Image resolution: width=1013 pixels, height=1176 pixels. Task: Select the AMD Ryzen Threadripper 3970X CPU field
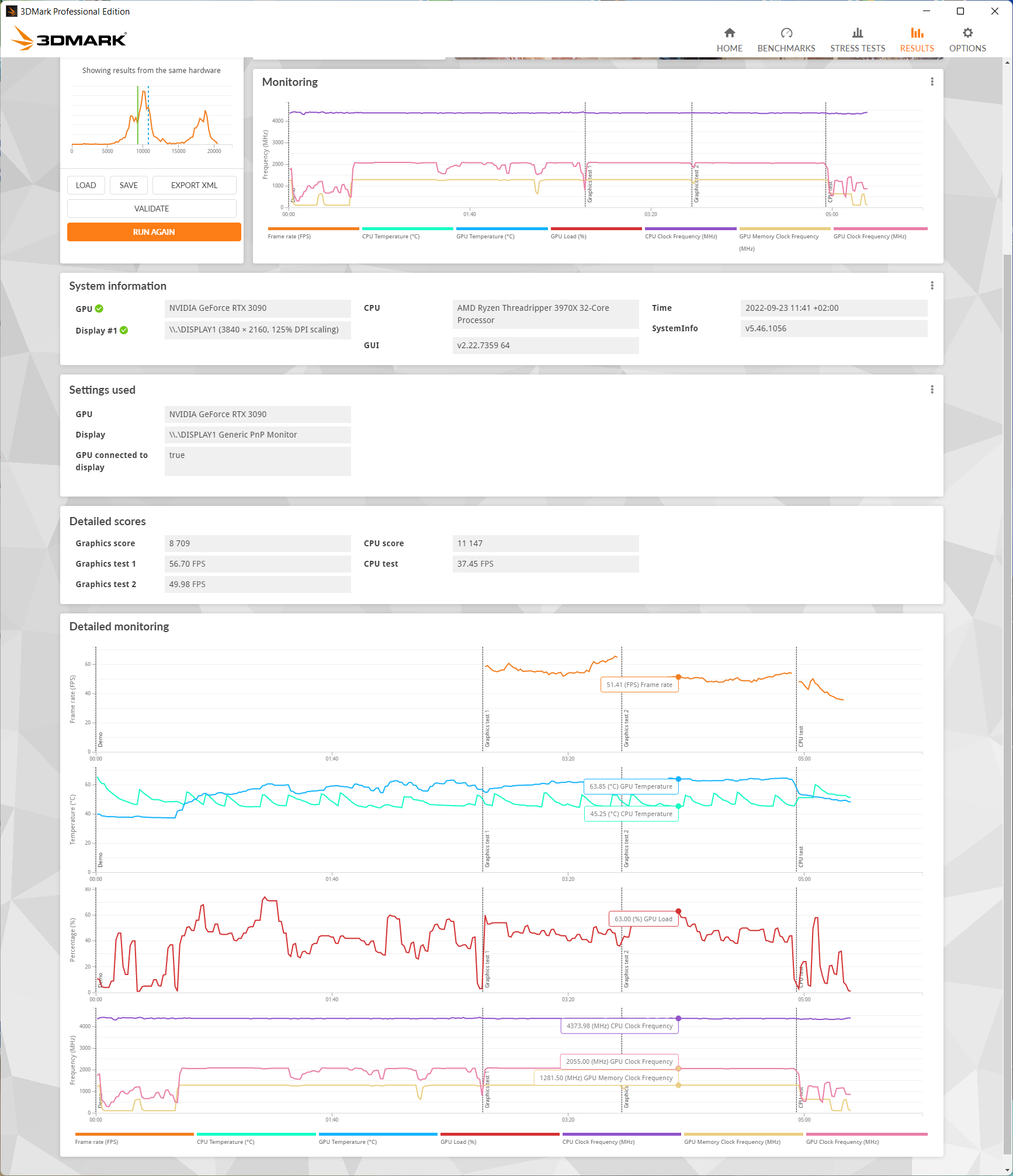[546, 314]
